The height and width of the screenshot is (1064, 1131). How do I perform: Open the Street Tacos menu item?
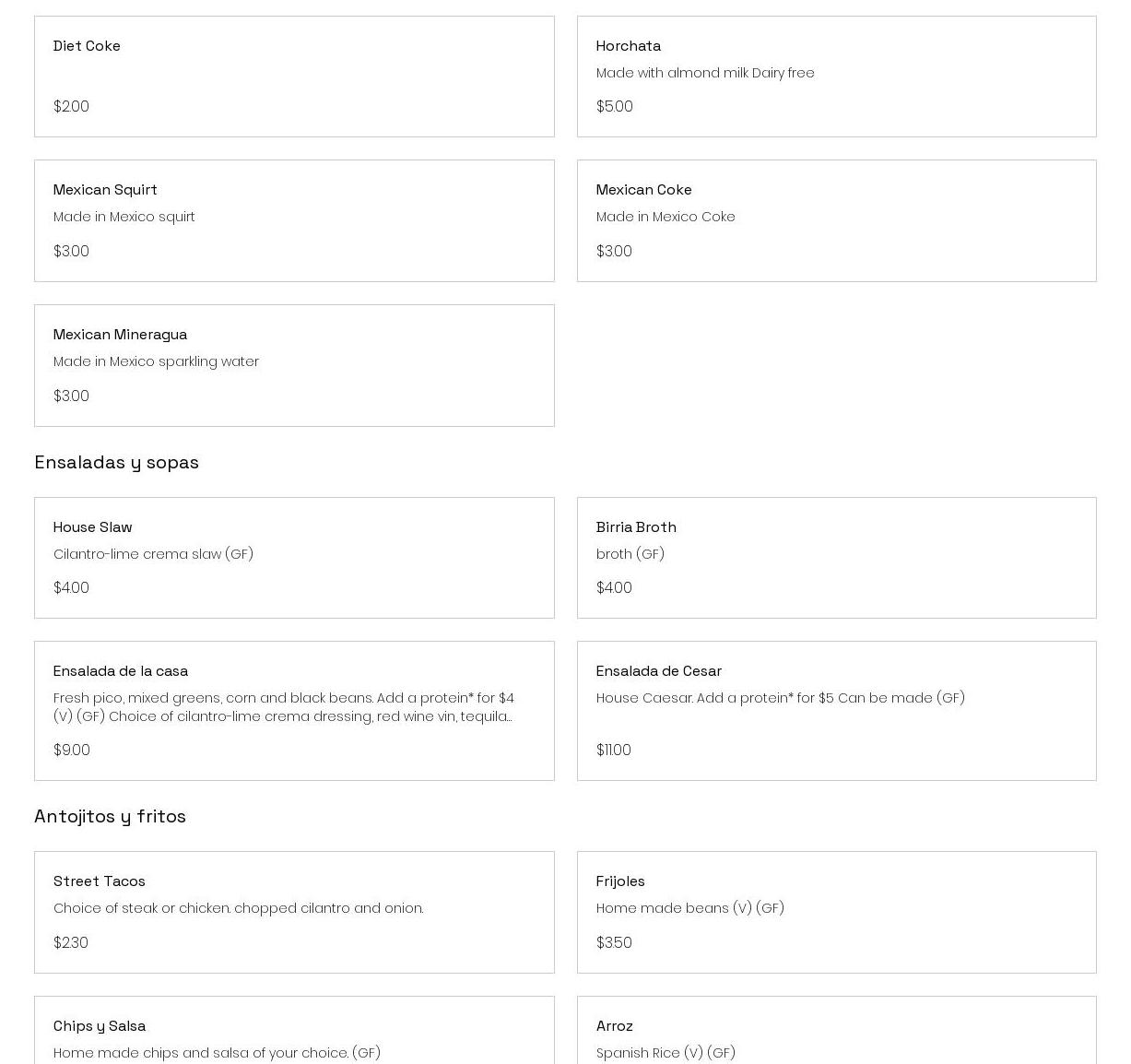(294, 912)
